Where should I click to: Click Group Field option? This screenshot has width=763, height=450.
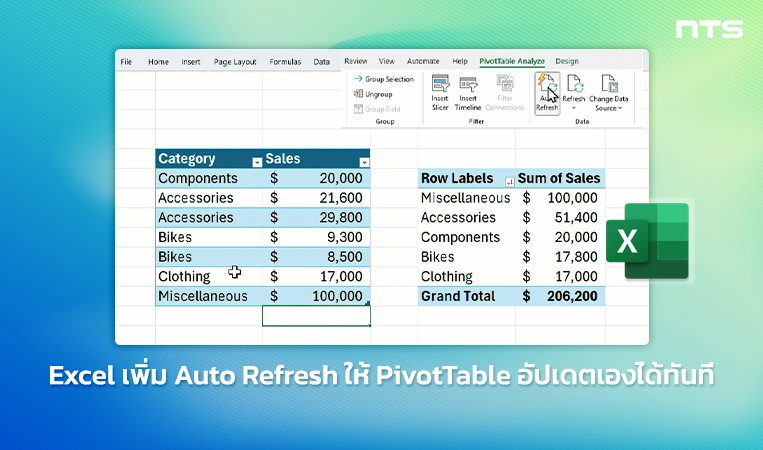click(x=377, y=109)
